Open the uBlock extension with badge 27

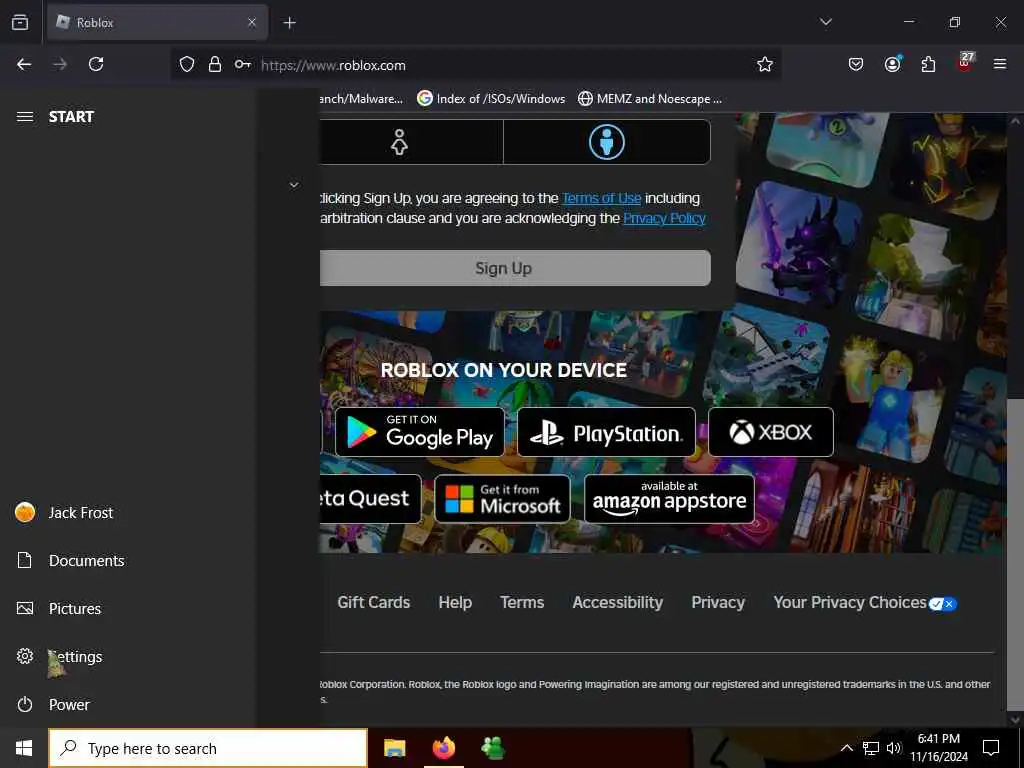click(x=965, y=62)
